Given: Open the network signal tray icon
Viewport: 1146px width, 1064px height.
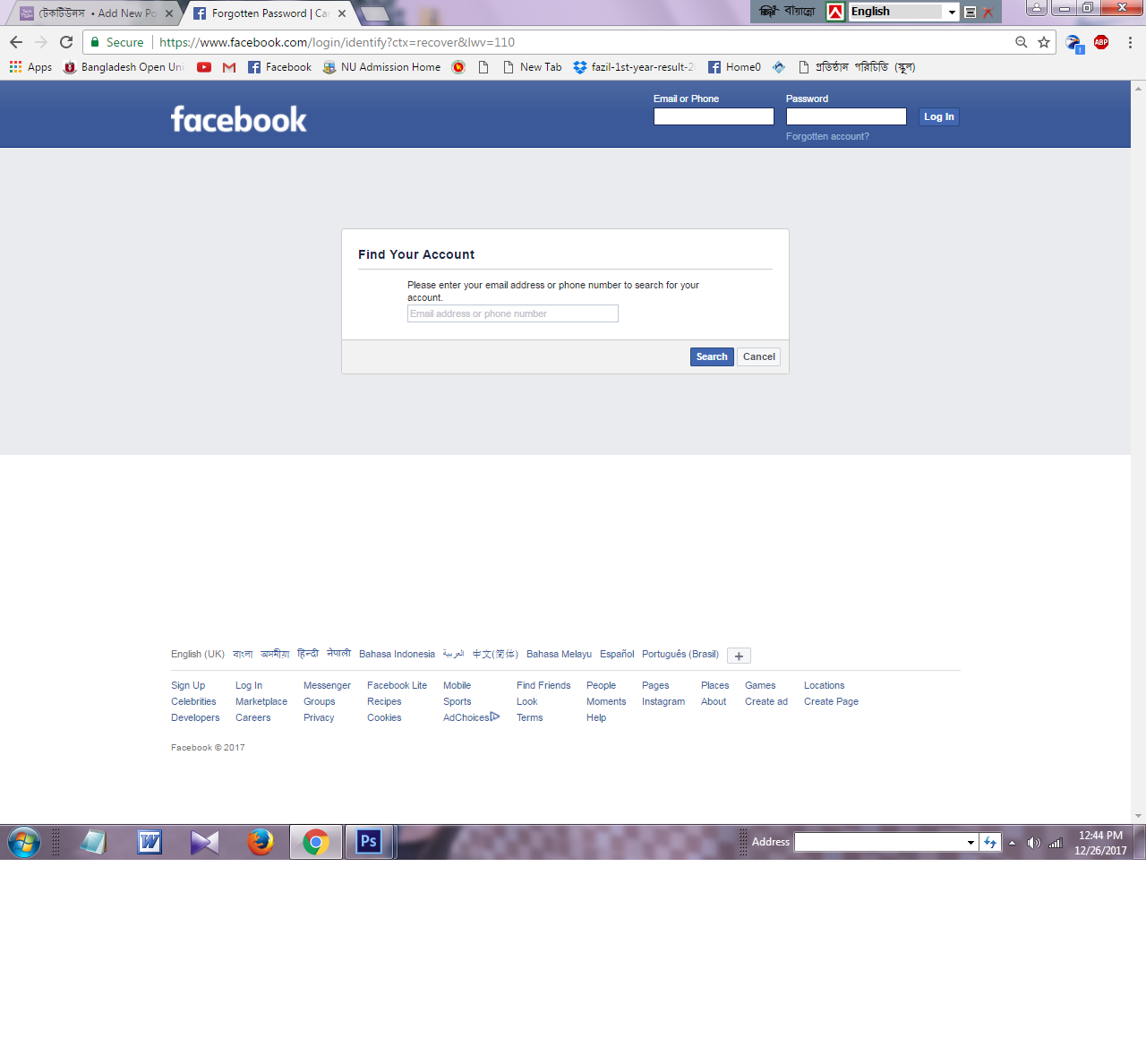Looking at the screenshot, I should (1056, 843).
